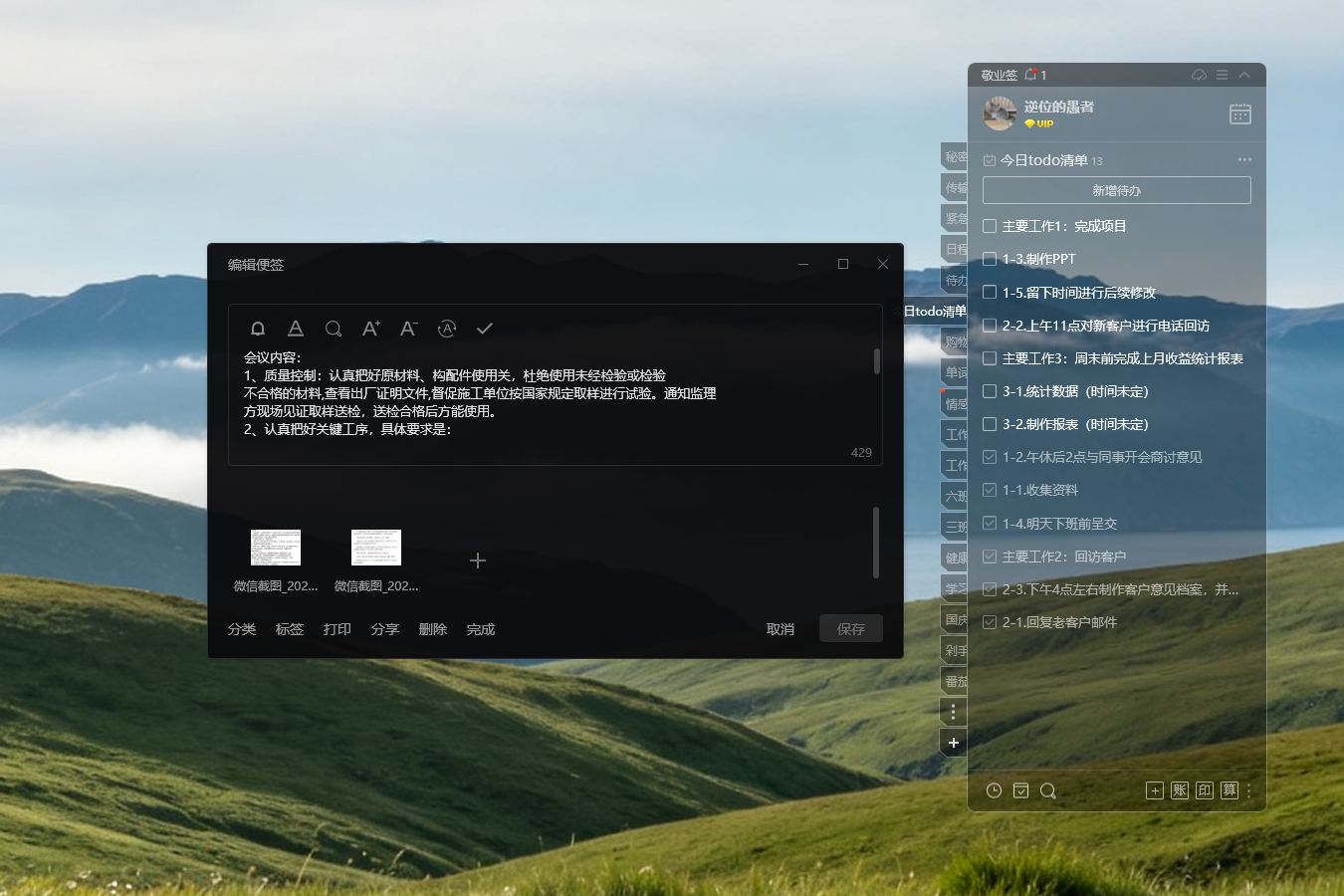Check the '1-3.制作PPT' todo item
The image size is (1344, 896).
click(990, 259)
